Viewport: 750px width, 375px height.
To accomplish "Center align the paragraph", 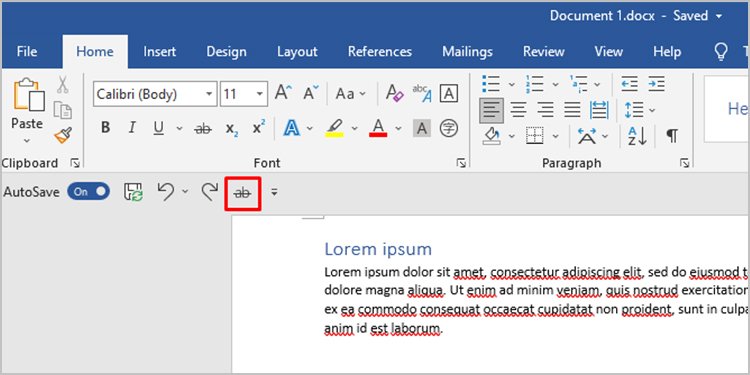I will [x=518, y=110].
